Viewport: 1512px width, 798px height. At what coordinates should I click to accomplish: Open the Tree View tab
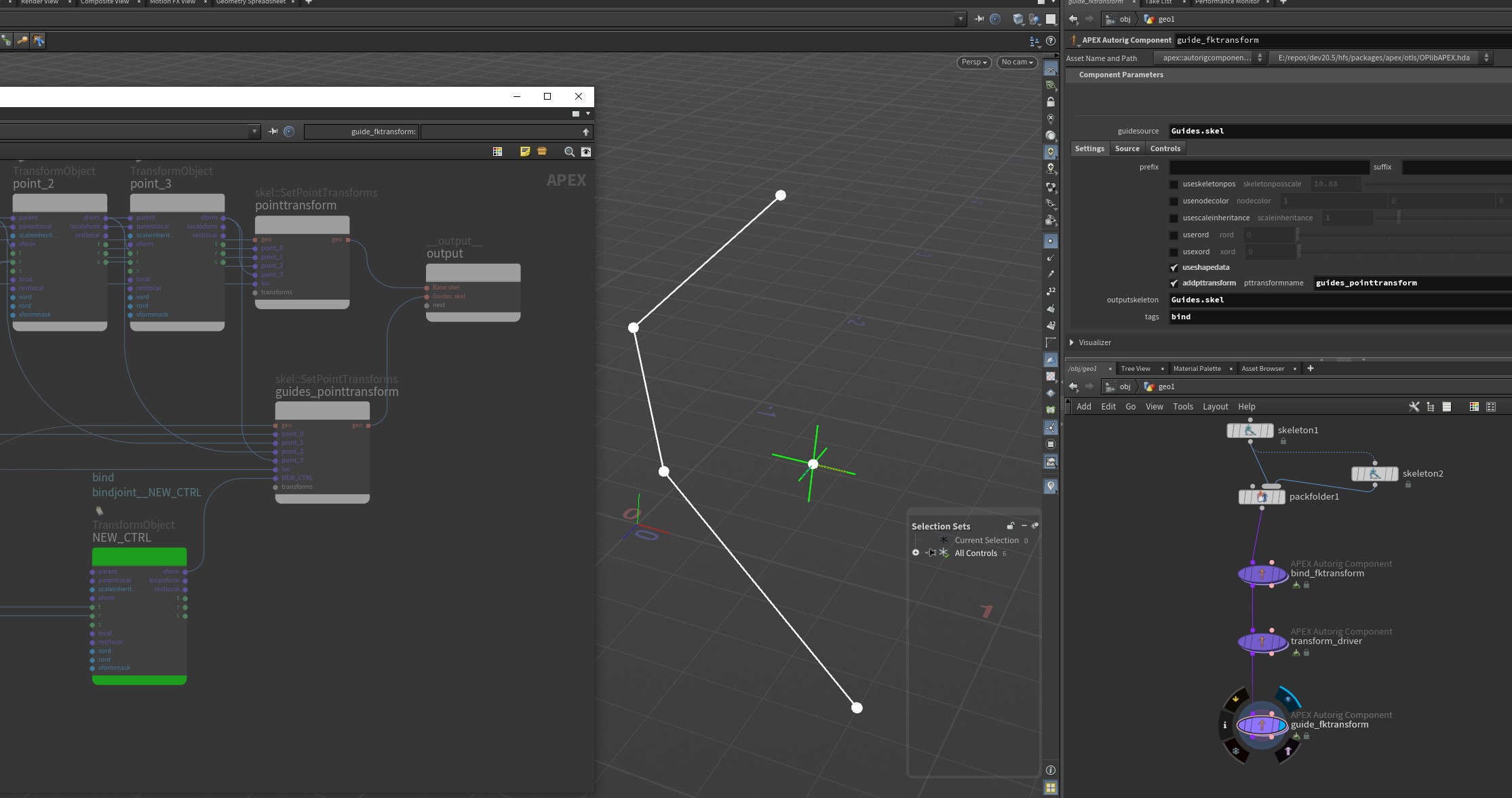click(1136, 369)
